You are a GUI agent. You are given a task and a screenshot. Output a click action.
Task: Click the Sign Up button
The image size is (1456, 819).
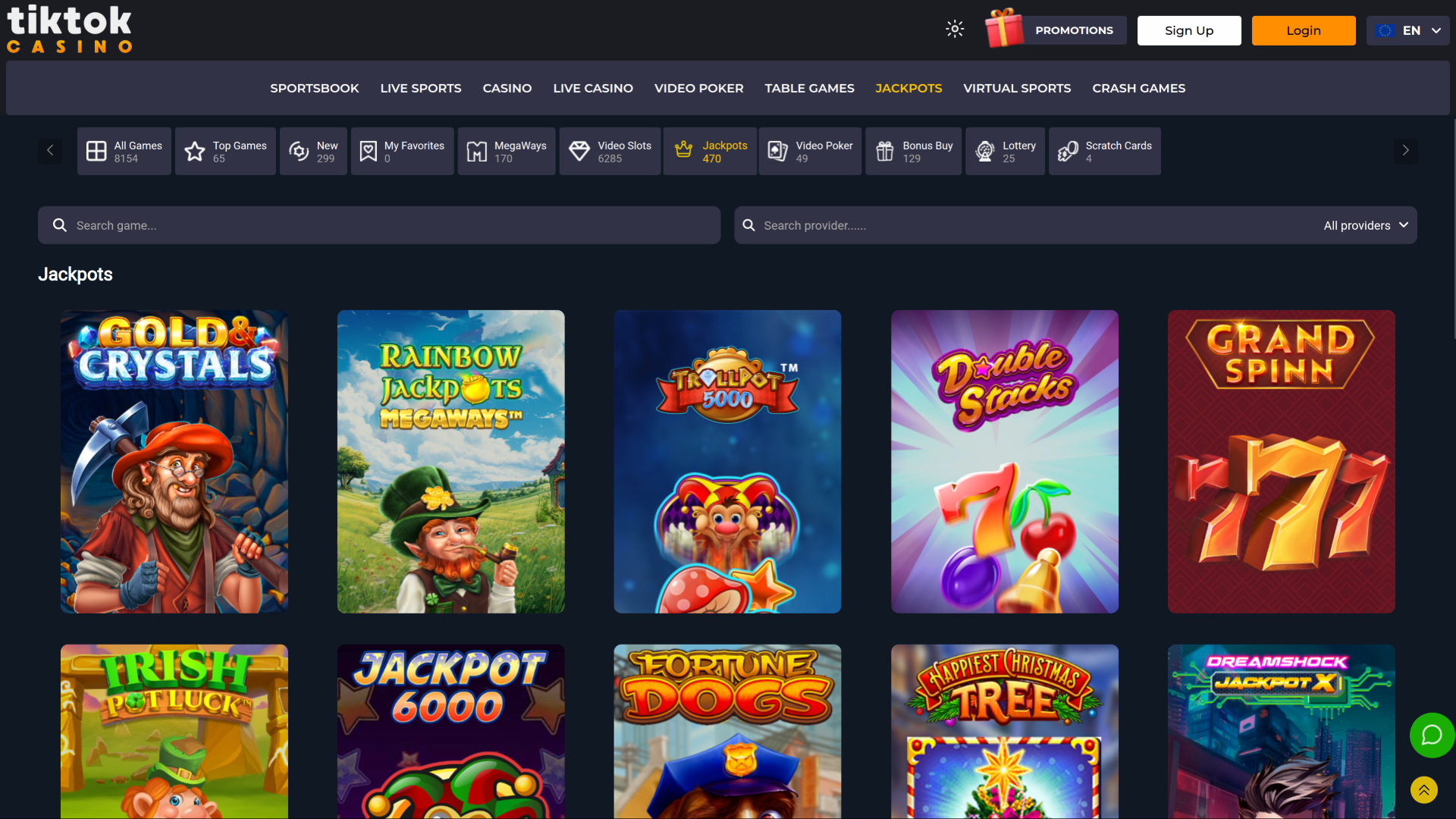1189,30
